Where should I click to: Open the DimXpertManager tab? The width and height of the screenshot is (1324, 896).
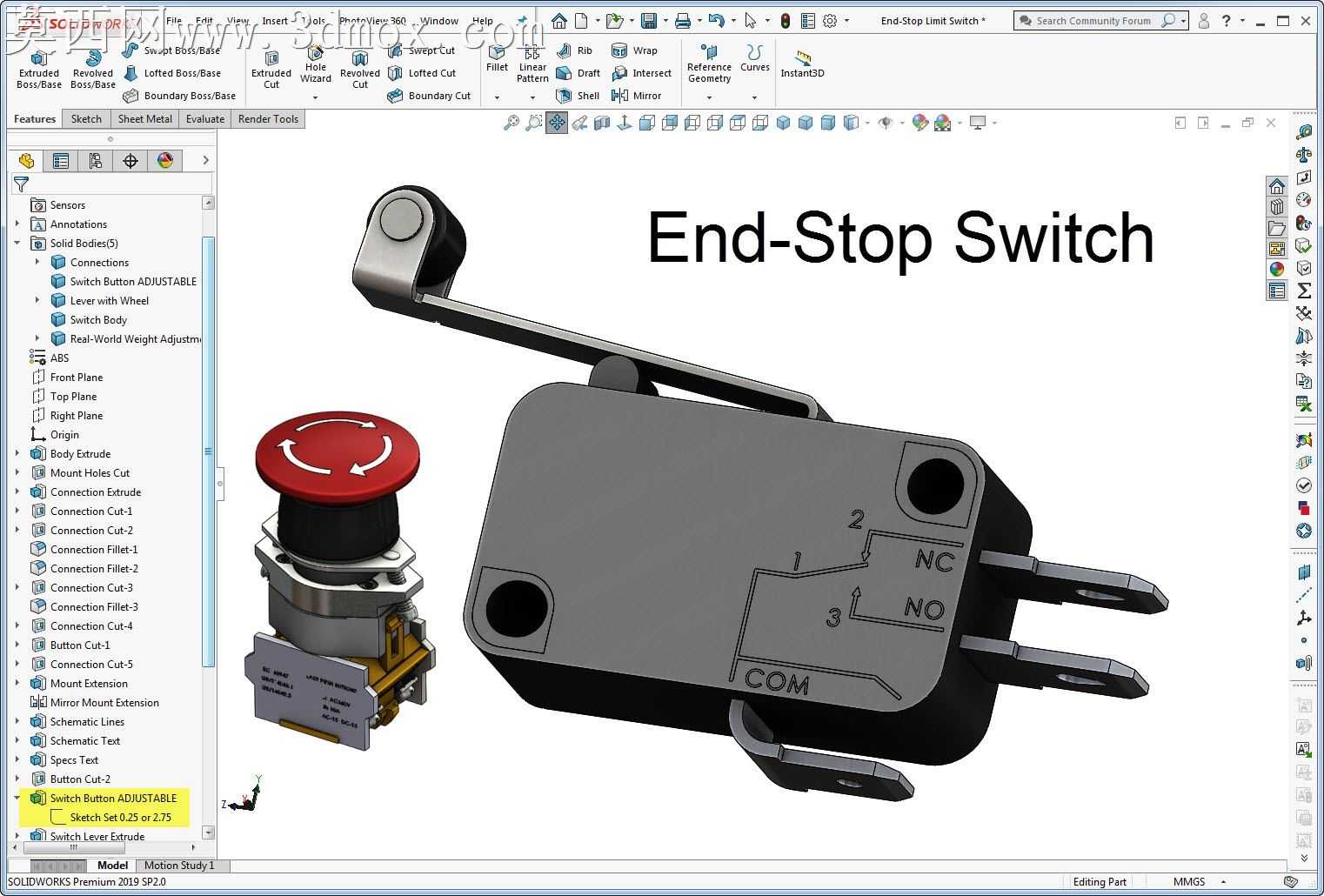coord(130,161)
